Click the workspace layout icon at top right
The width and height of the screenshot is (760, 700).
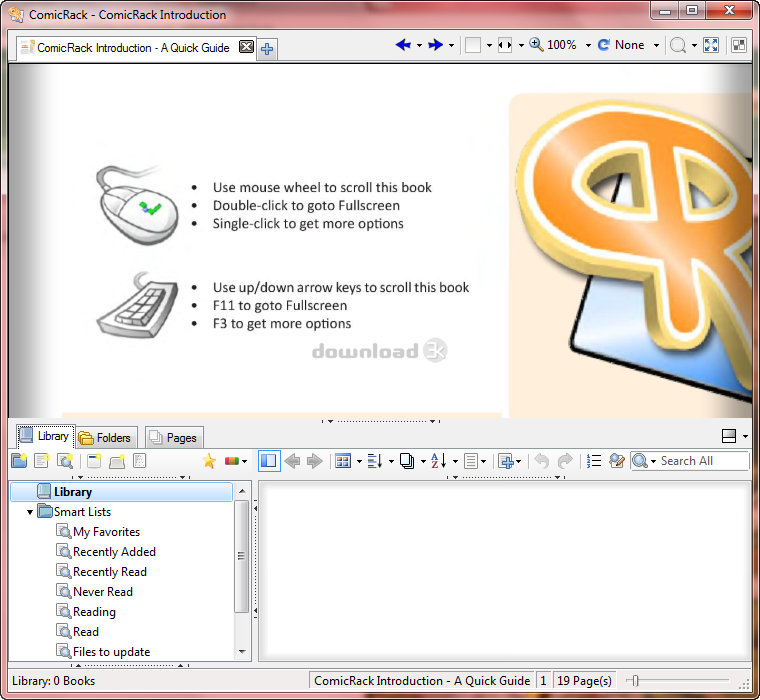point(739,45)
